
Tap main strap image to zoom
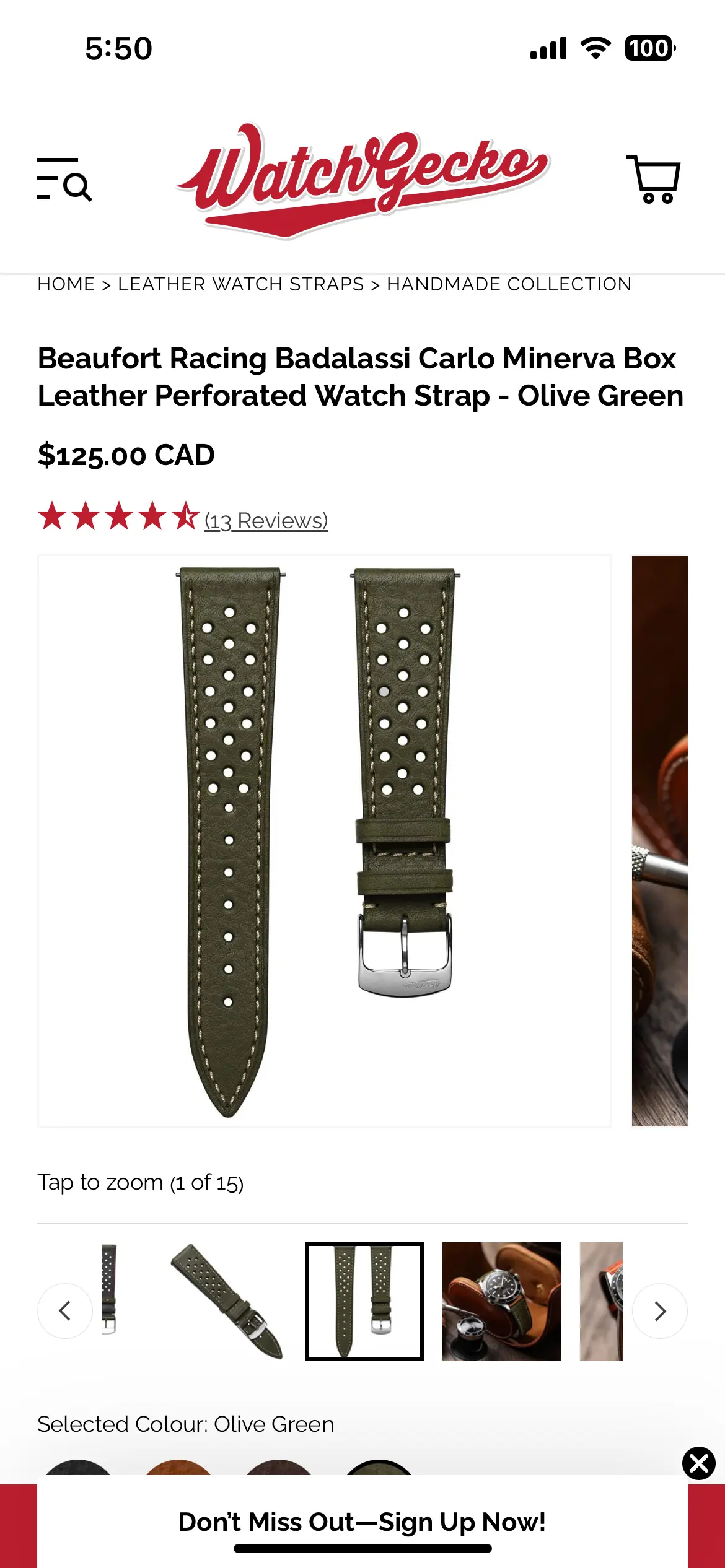325,841
